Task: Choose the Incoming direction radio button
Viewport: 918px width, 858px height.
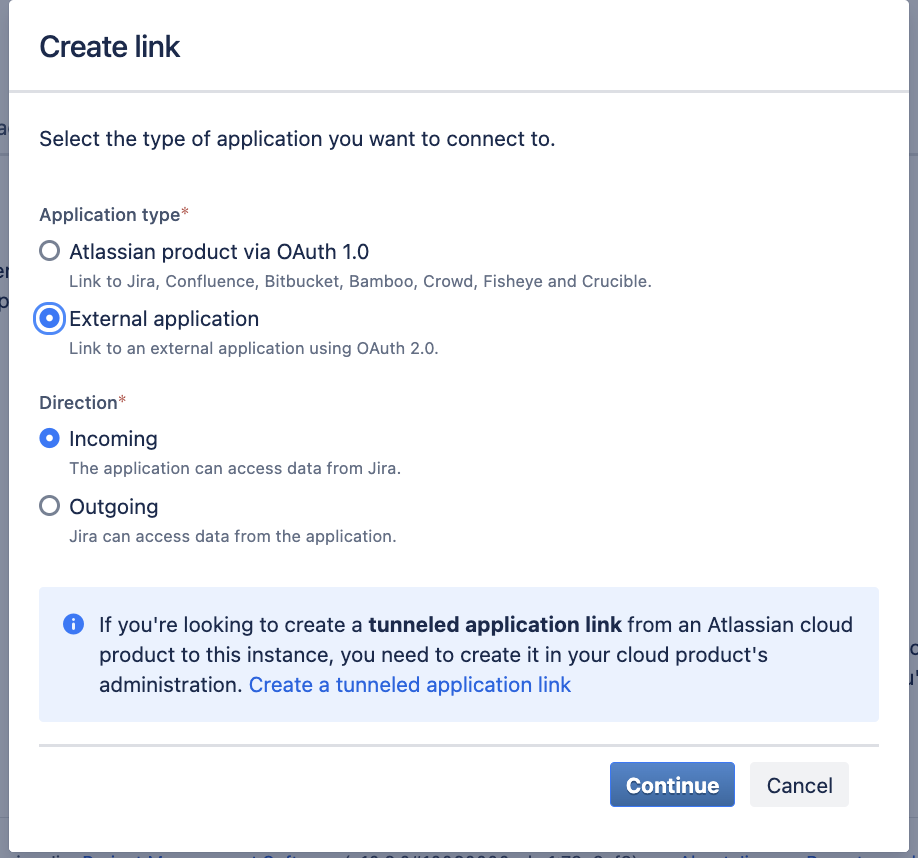Action: click(x=49, y=439)
